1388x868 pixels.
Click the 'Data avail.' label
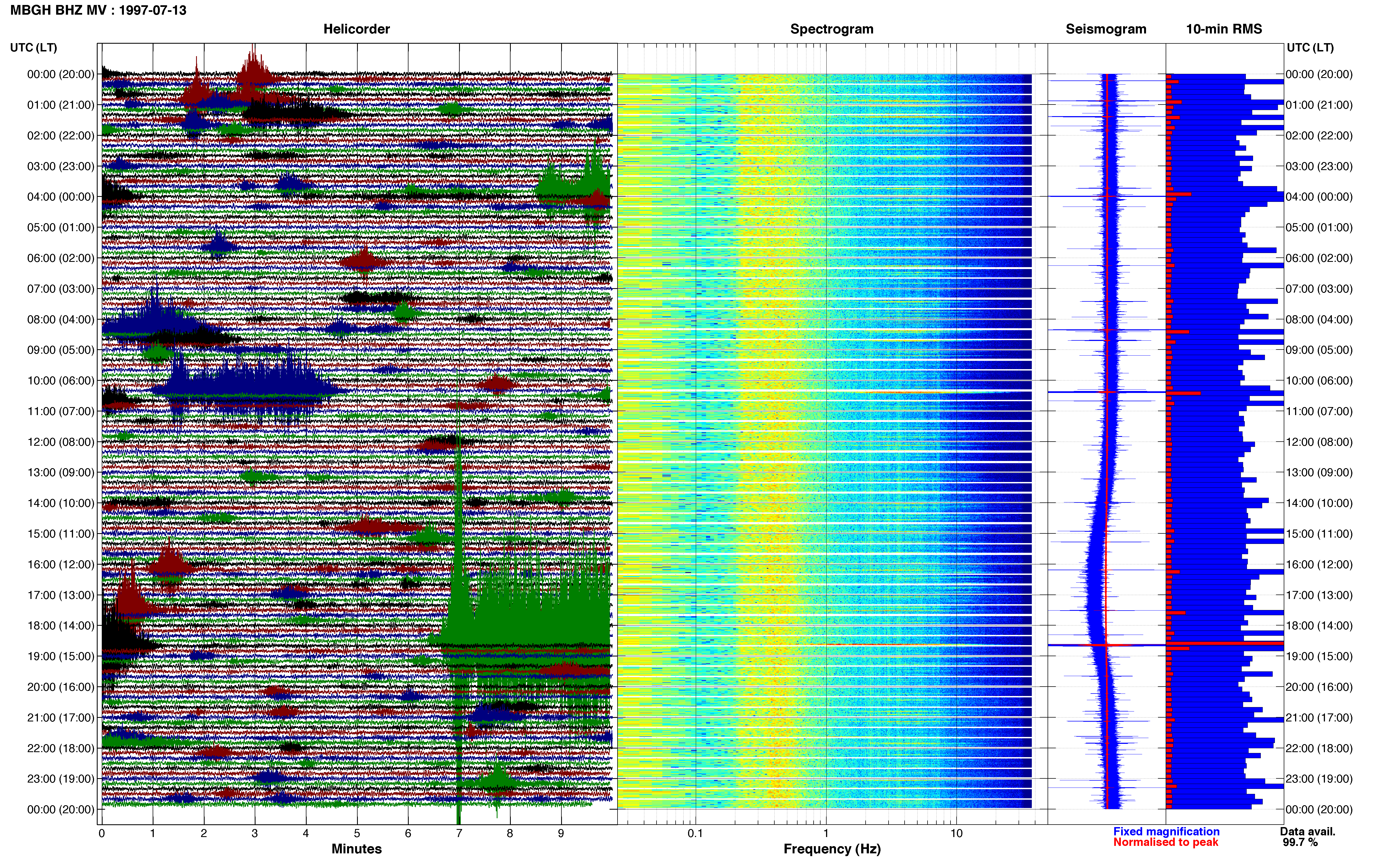[x=1308, y=832]
